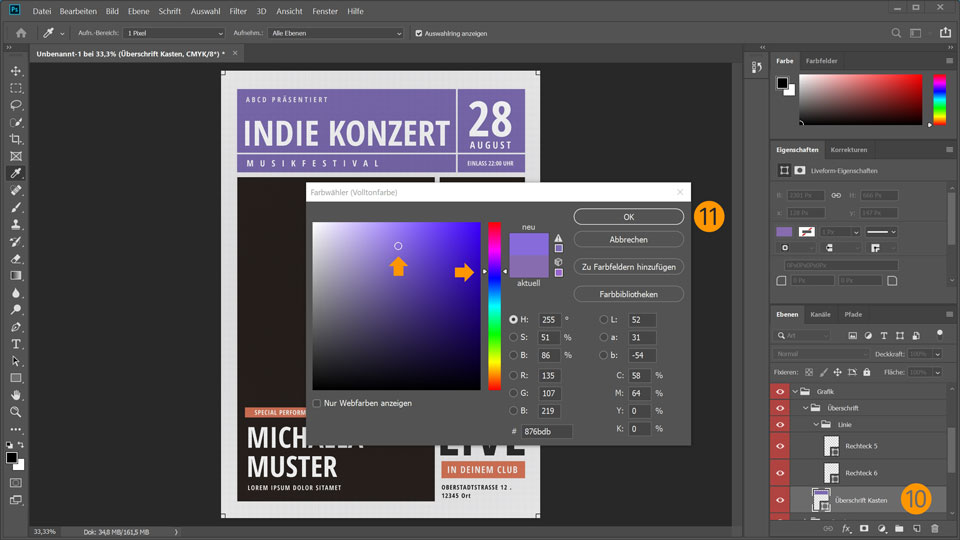The width and height of the screenshot is (960, 540).
Task: Add layer mask icon in Layers panel
Action: click(x=864, y=528)
